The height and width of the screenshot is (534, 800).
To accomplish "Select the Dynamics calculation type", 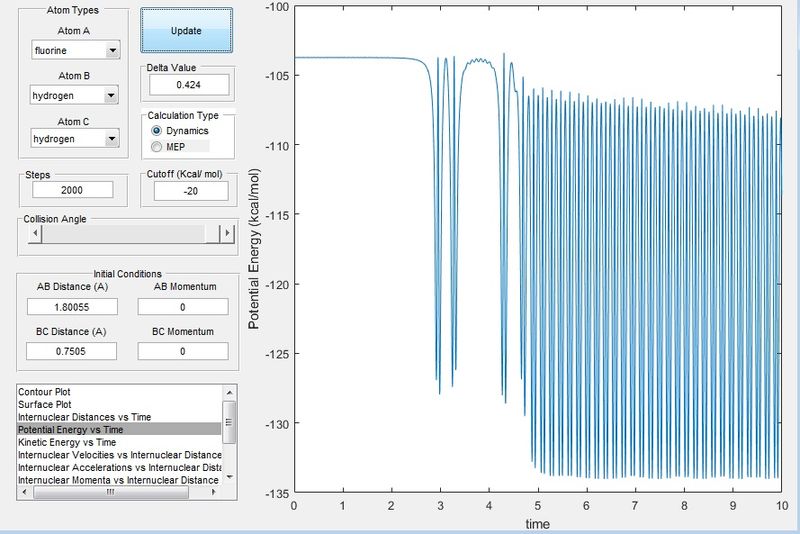I will 180,131.
